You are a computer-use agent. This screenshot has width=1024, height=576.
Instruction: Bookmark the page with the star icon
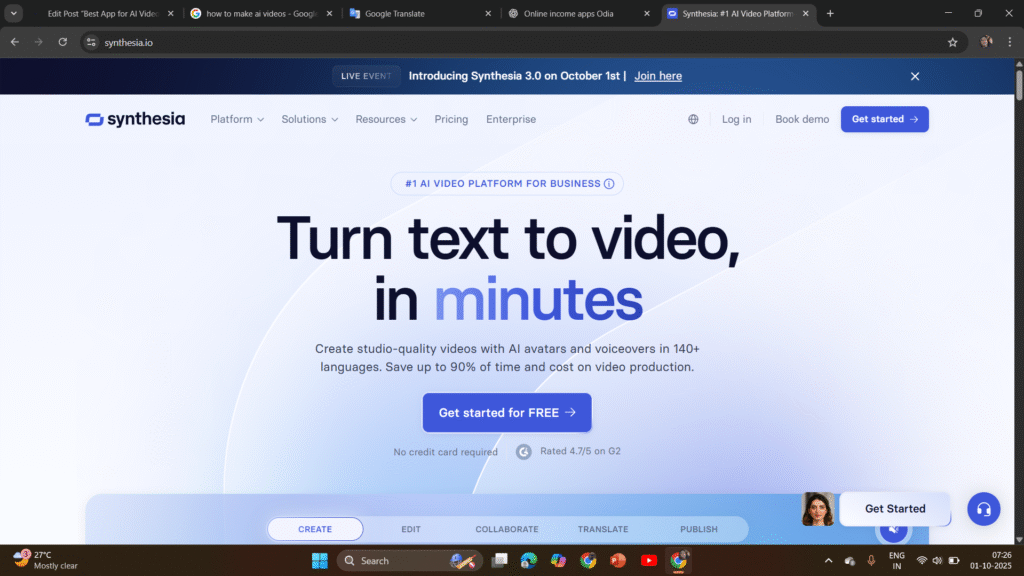tap(953, 42)
